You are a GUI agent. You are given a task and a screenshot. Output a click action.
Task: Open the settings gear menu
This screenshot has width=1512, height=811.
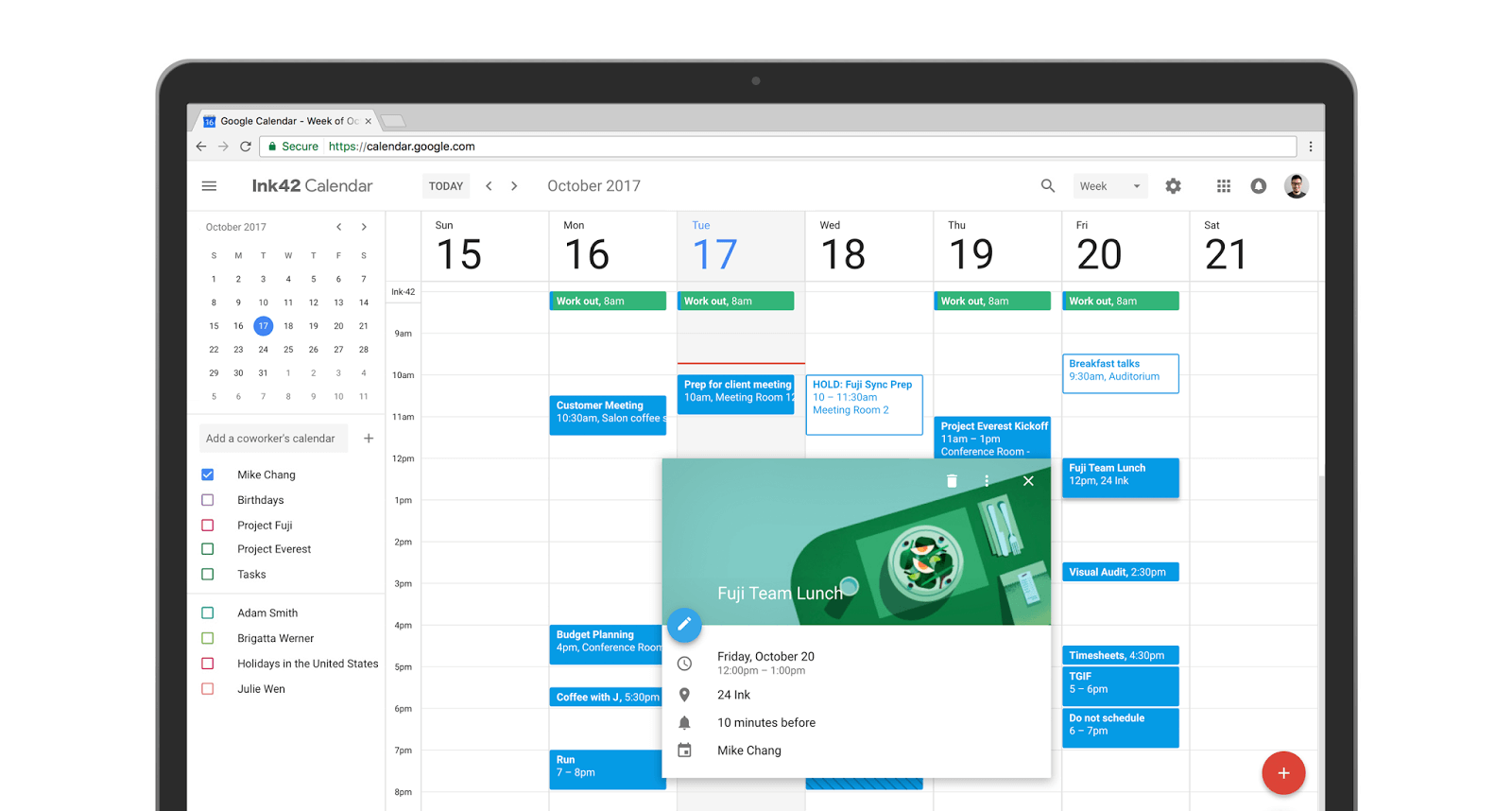click(x=1173, y=186)
